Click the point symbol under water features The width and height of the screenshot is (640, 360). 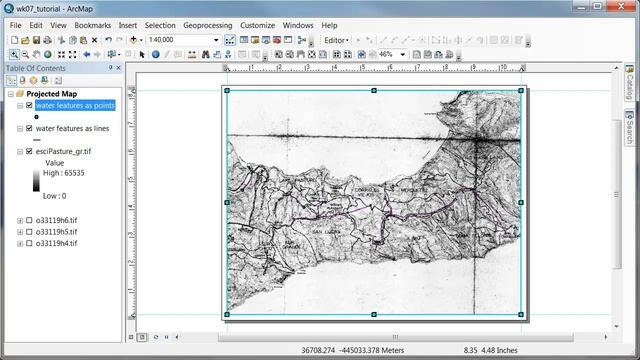pos(36,117)
